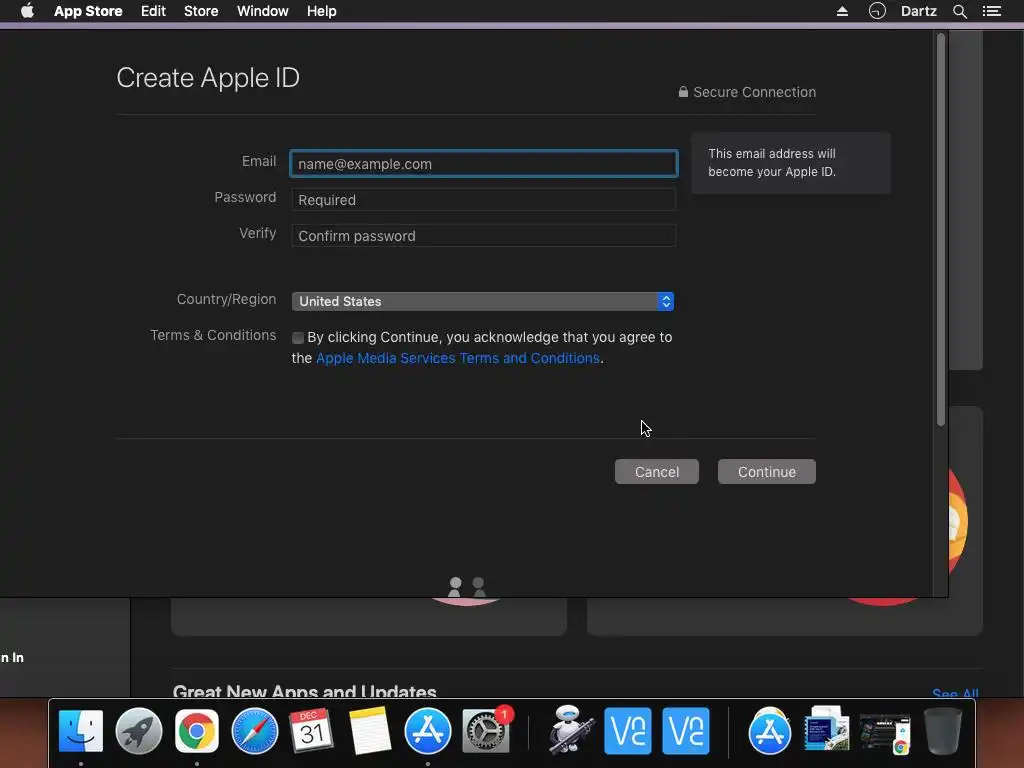Click 'Great New Apps and Updates' heading

tap(304, 692)
